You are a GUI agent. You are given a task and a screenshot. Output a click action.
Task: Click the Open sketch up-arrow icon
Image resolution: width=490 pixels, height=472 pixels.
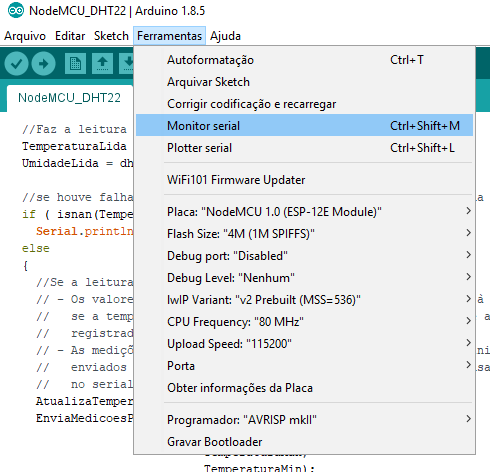click(102, 63)
